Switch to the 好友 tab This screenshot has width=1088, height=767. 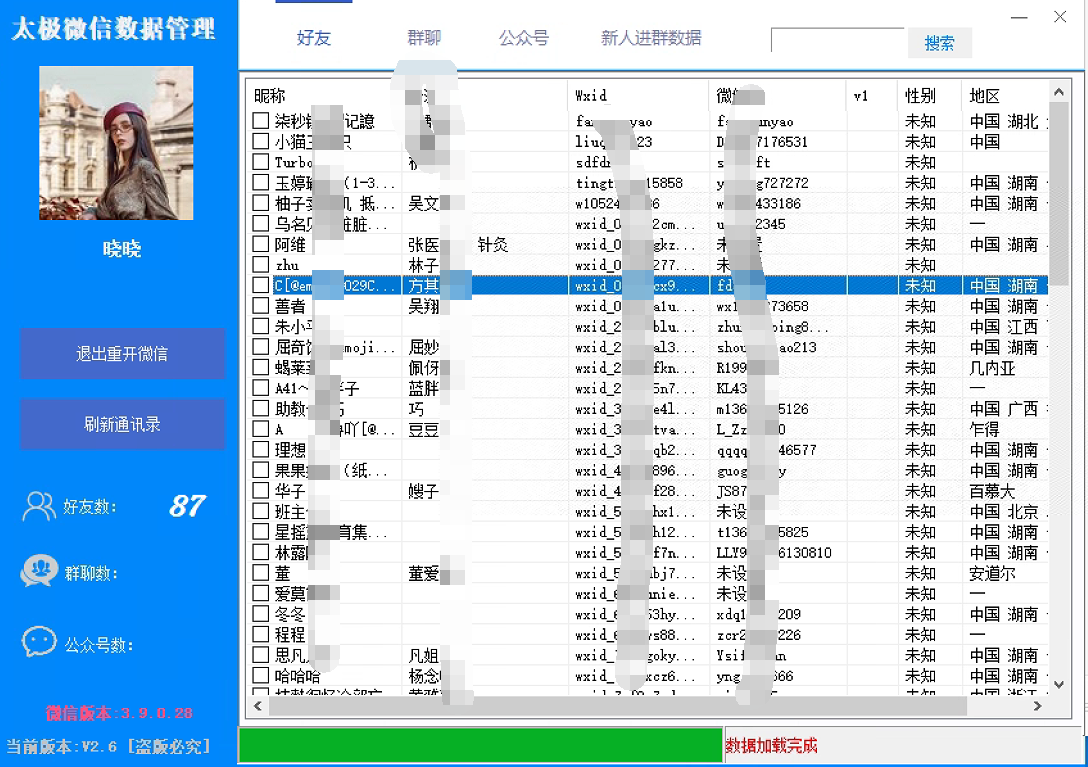coord(314,36)
